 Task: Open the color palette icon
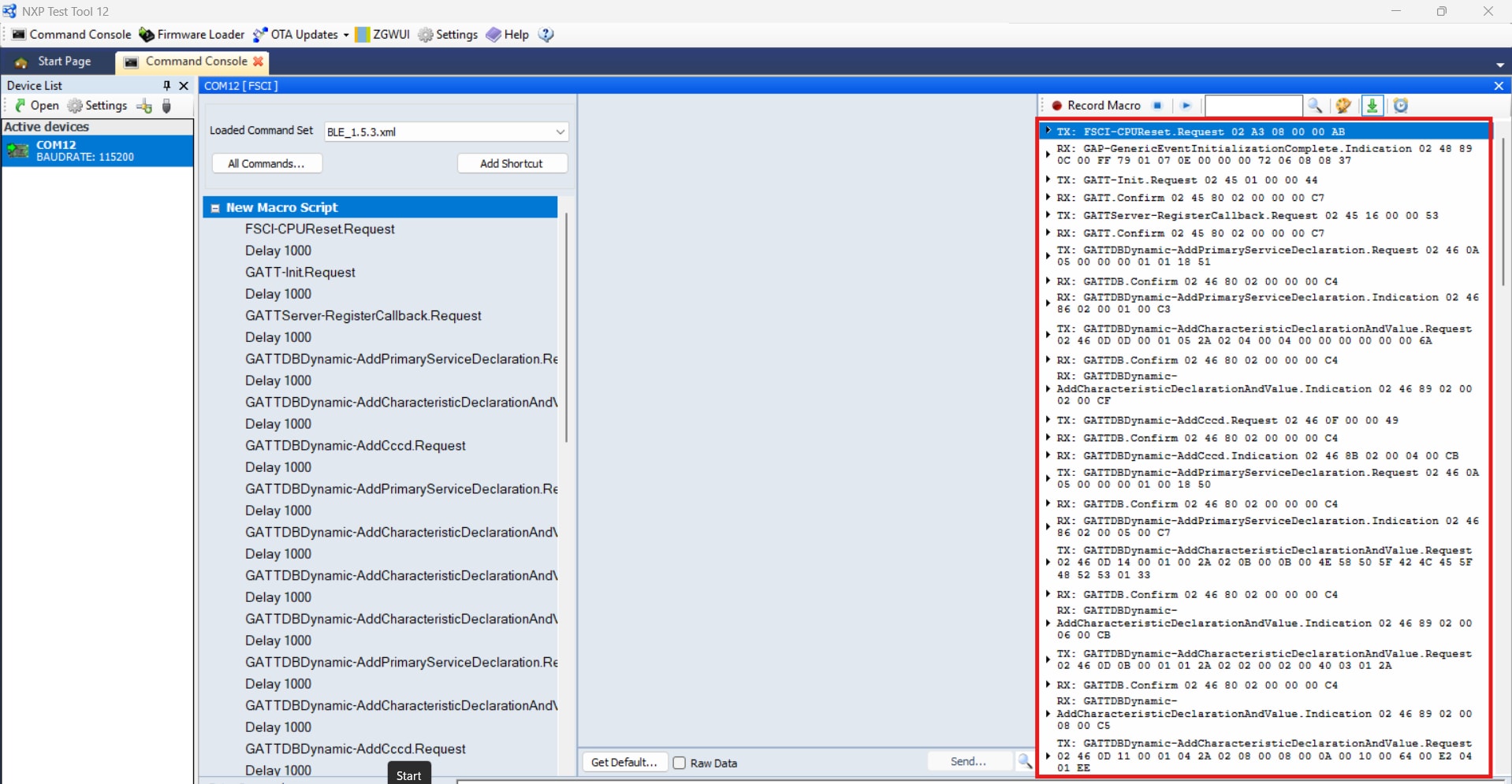point(1345,106)
